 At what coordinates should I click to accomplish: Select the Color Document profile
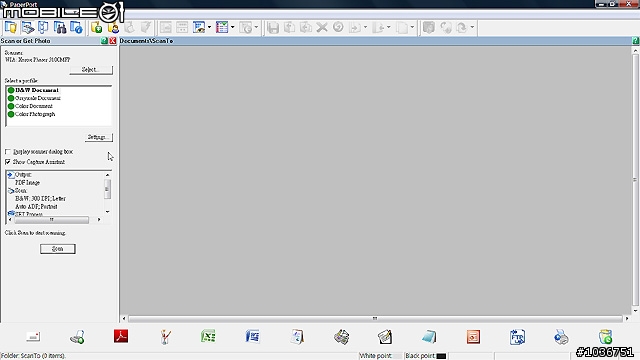tap(30, 106)
